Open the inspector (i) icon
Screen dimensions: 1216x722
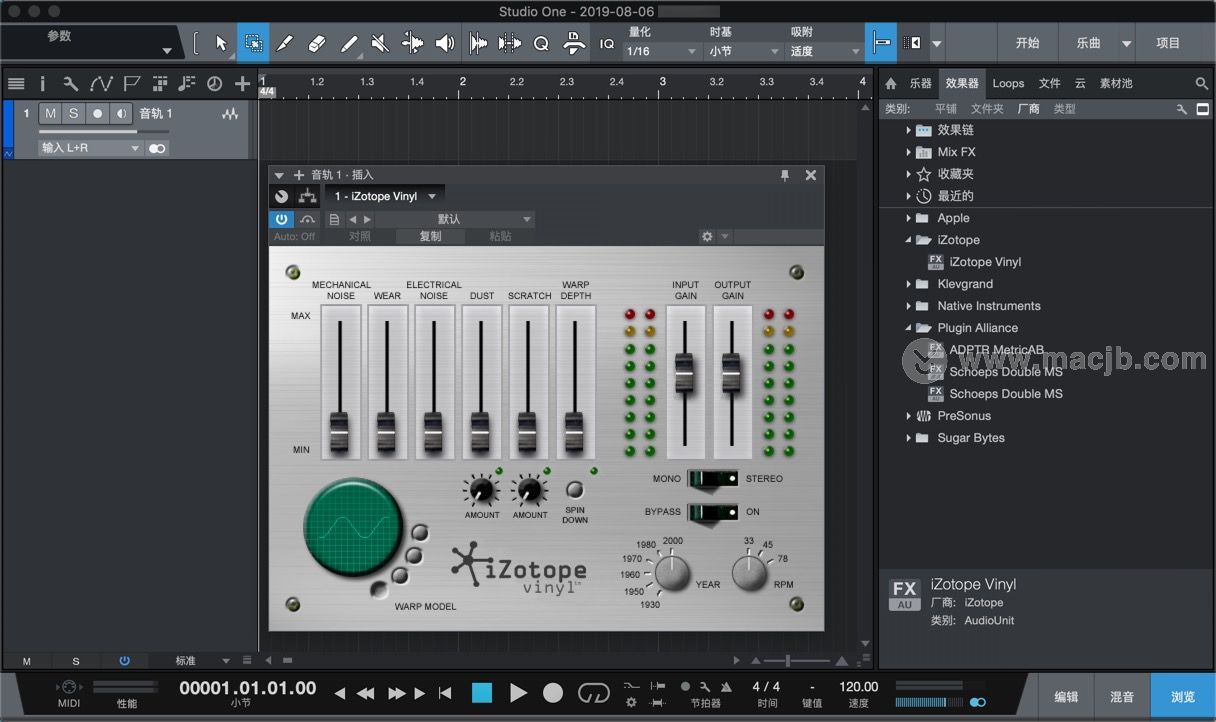pos(43,84)
